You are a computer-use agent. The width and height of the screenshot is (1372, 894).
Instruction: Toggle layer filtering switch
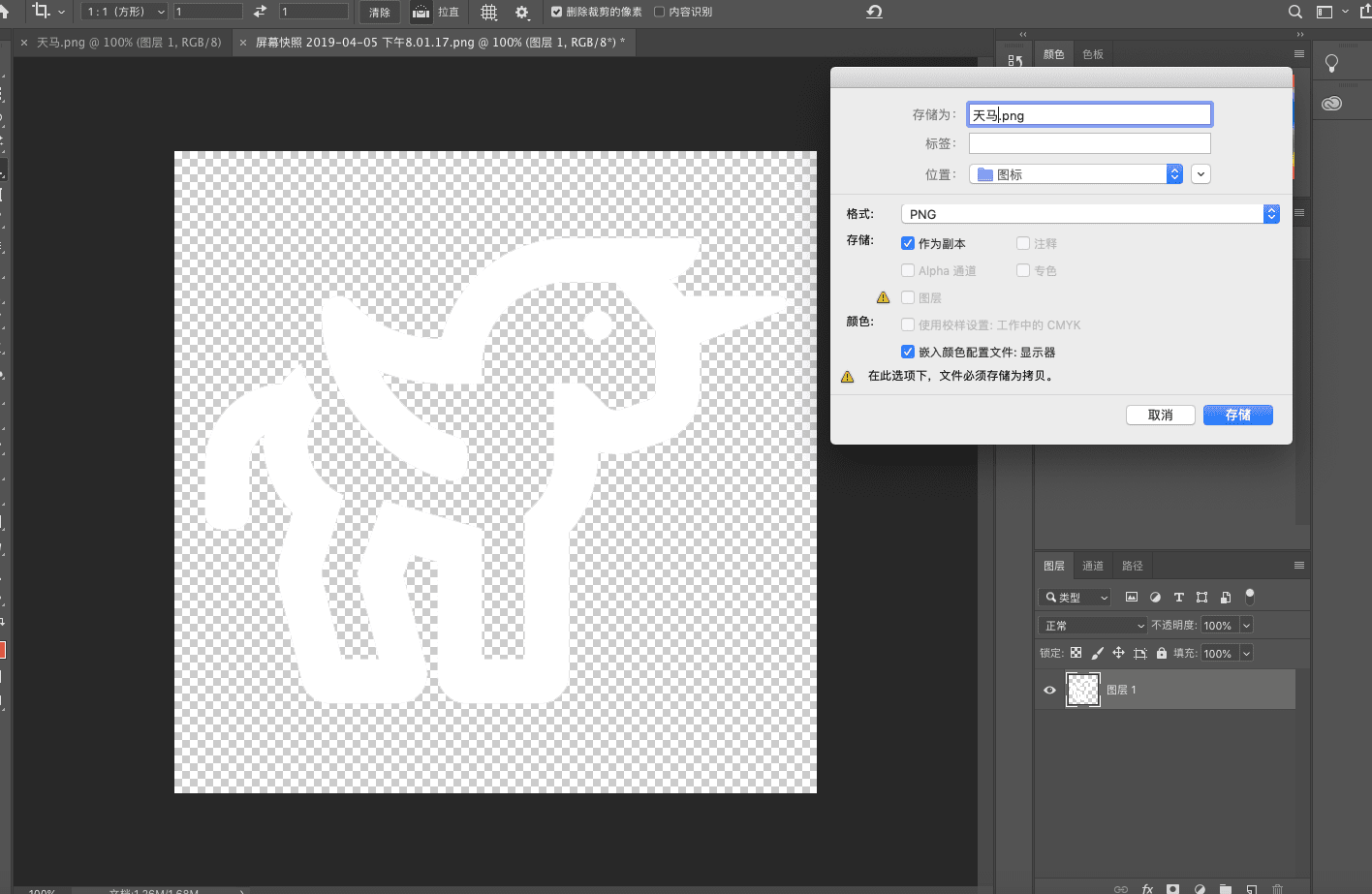click(x=1250, y=596)
